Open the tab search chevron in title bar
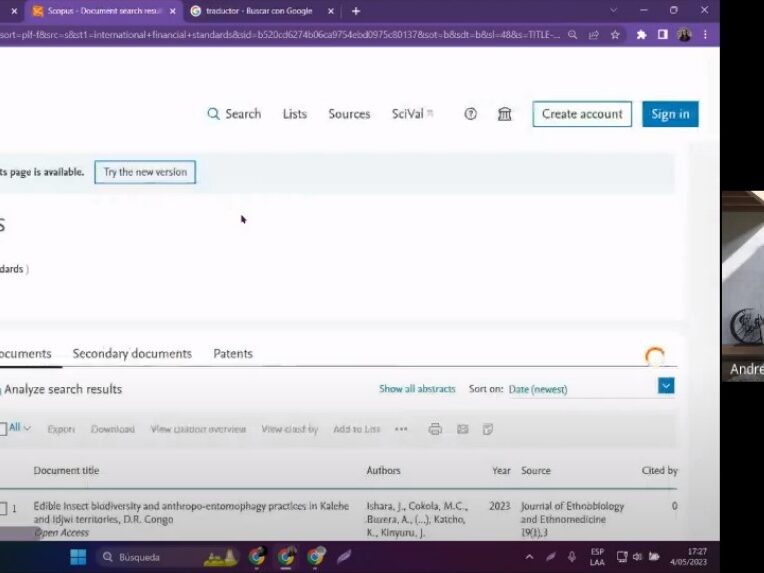The width and height of the screenshot is (764, 573). pyautogui.click(x=613, y=10)
